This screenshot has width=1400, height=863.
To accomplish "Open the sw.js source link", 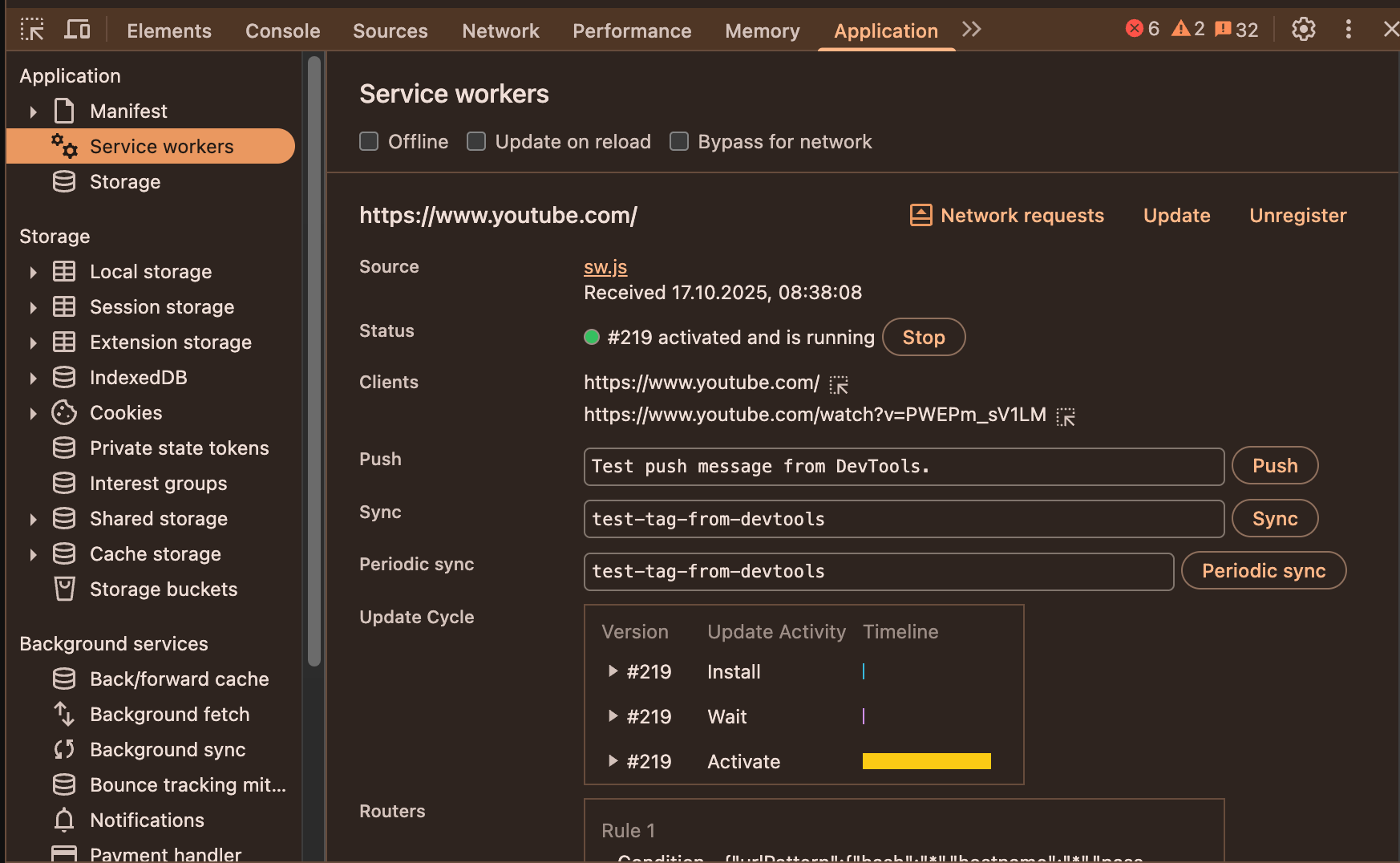I will pyautogui.click(x=605, y=267).
